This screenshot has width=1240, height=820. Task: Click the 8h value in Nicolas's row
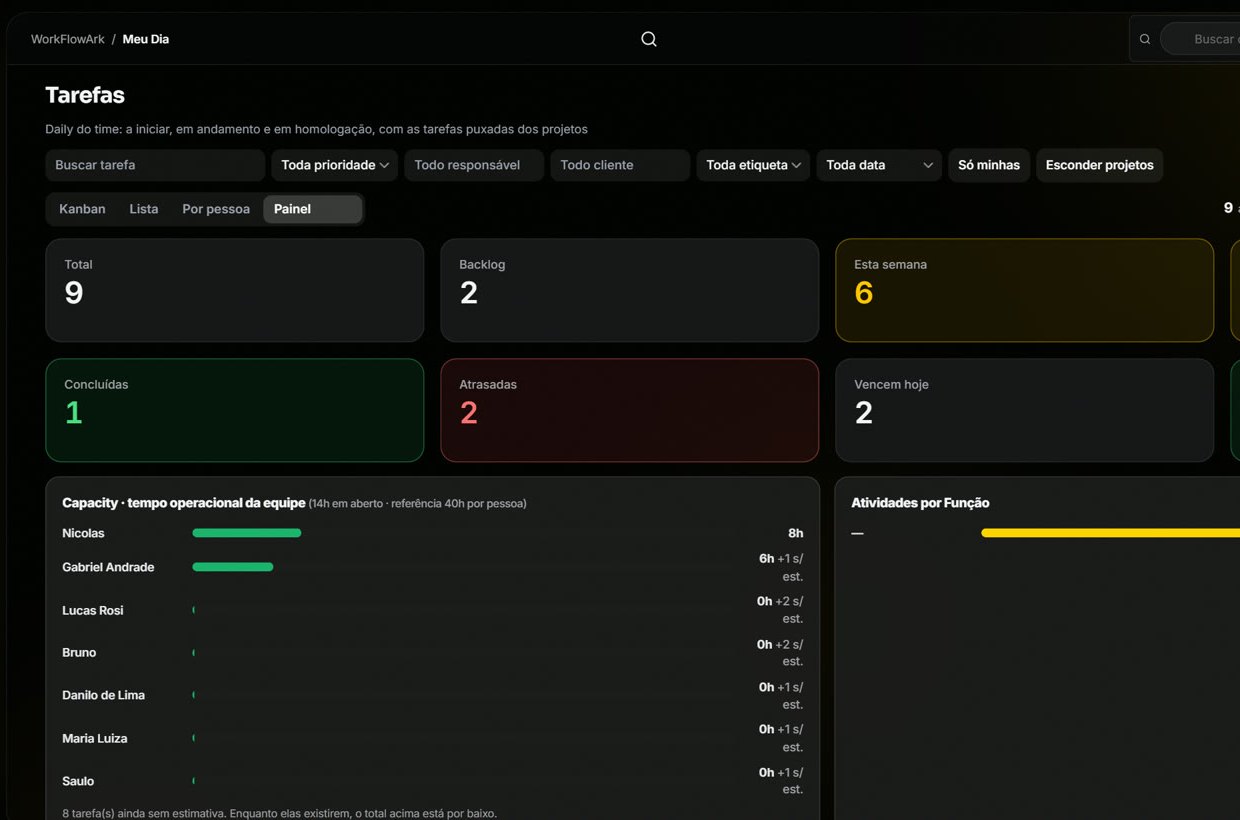tap(795, 533)
